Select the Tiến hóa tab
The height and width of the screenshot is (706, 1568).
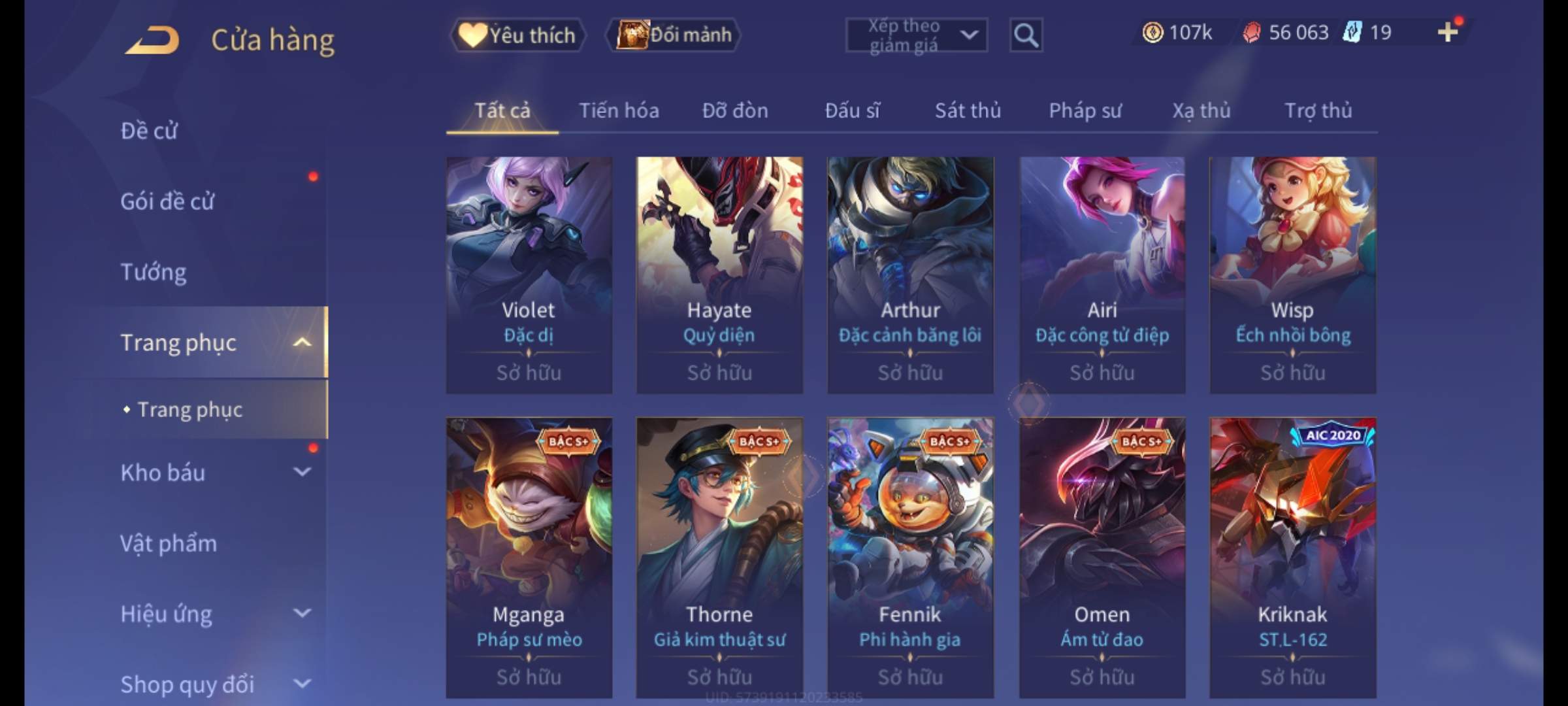click(619, 110)
